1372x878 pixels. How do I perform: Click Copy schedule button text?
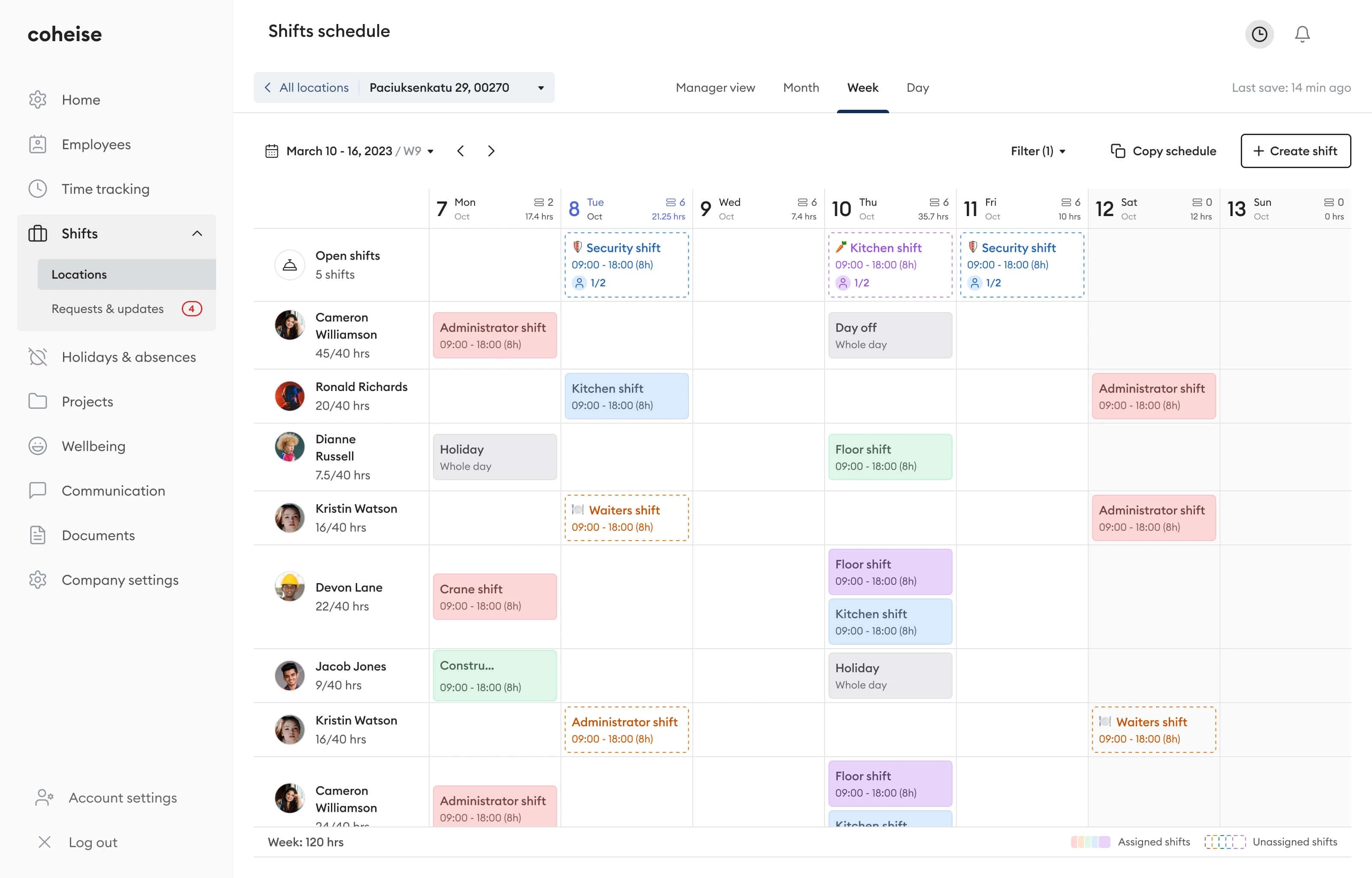click(1174, 151)
